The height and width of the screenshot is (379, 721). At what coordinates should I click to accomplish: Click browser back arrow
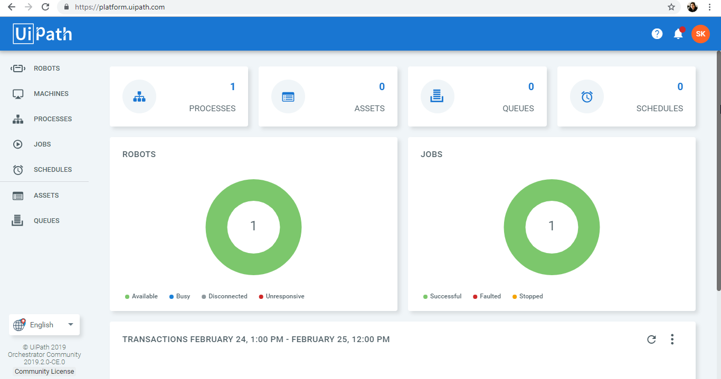click(11, 7)
